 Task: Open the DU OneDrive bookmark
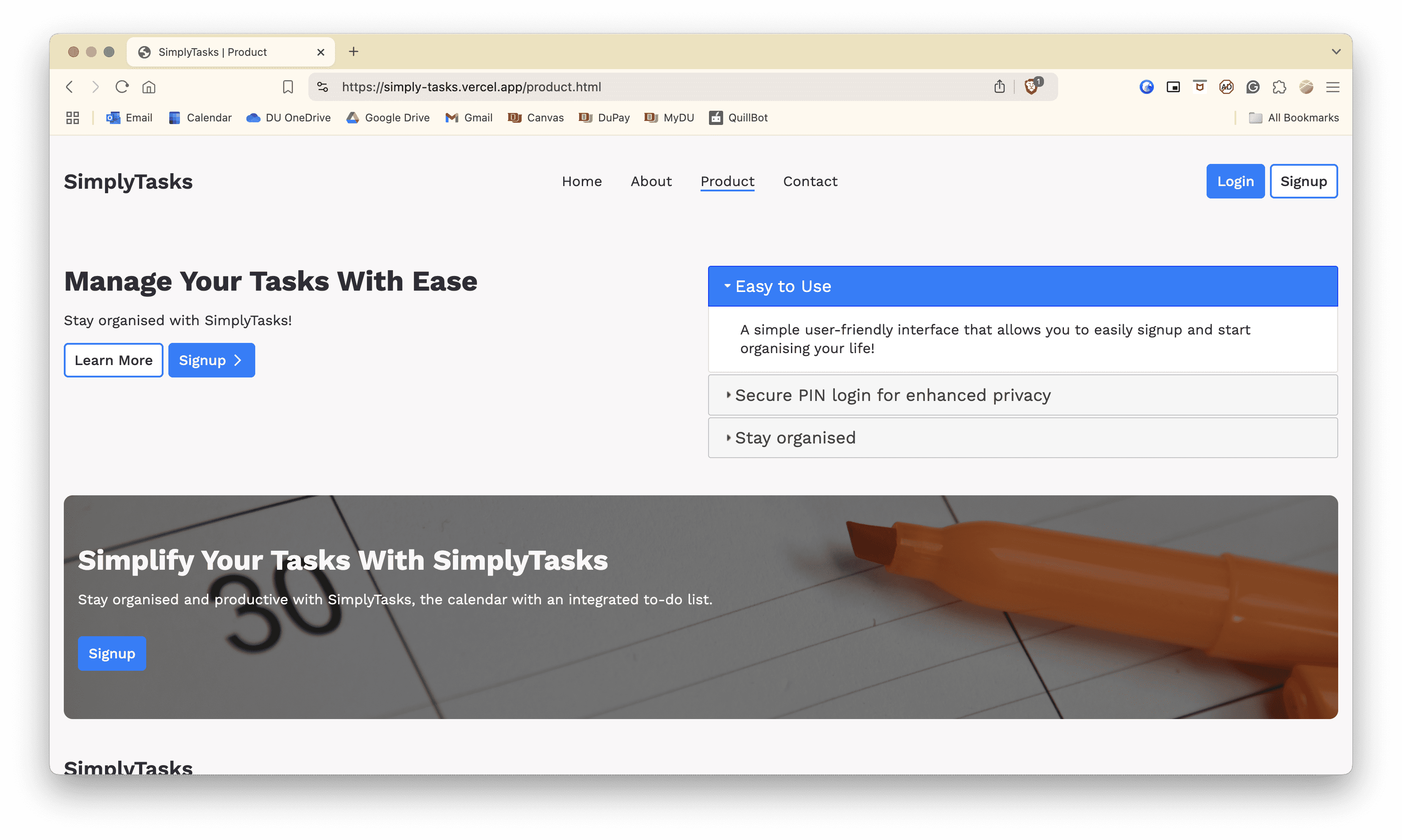click(288, 118)
